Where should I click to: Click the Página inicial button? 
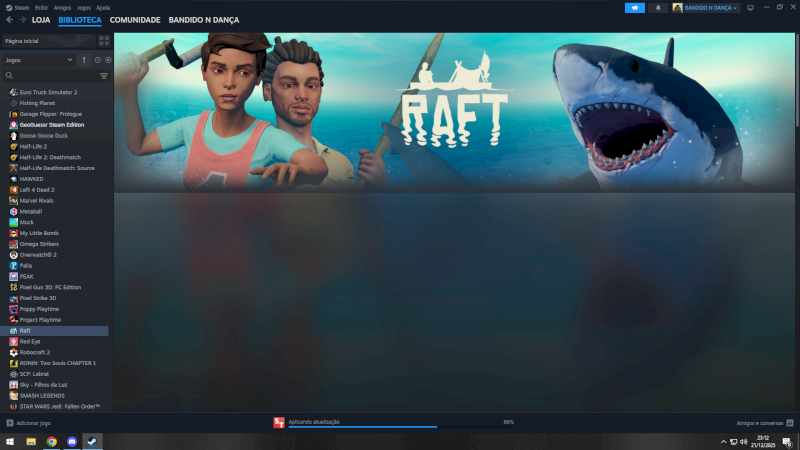click(x=49, y=41)
